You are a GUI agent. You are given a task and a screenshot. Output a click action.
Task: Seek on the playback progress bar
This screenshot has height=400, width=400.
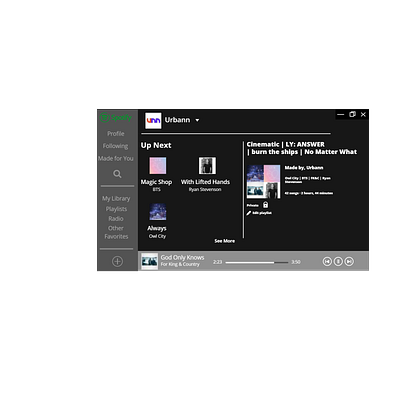point(257,262)
